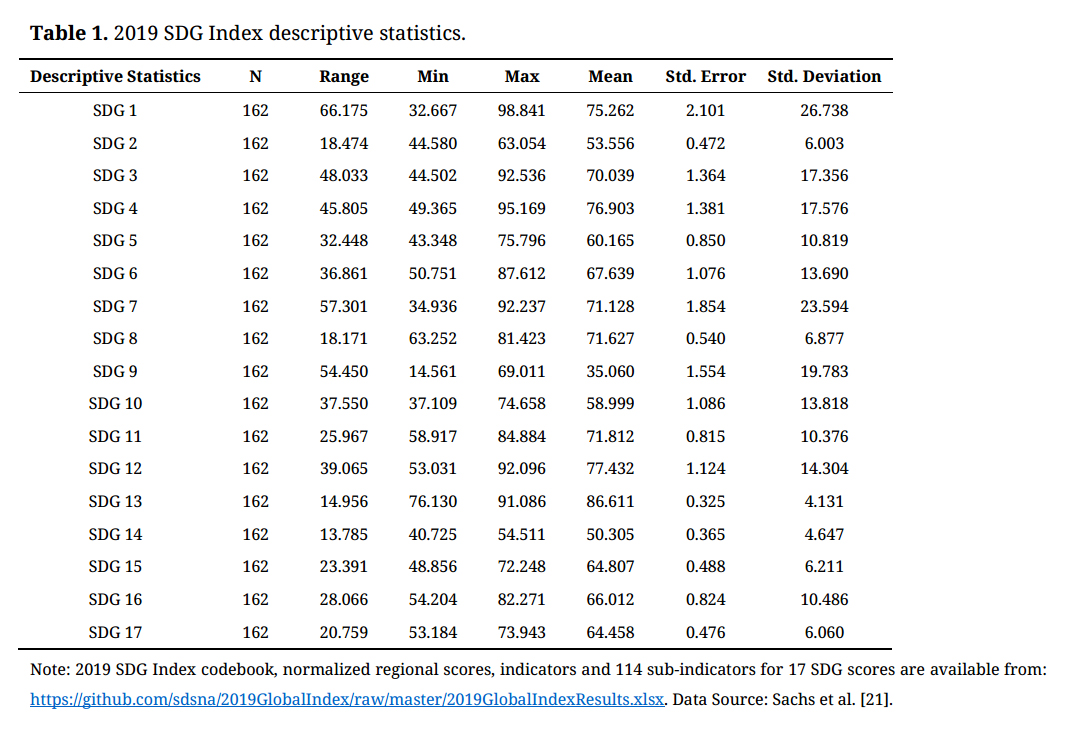Click the SDG 13 mean value 86.611
1069x735 pixels.
click(610, 501)
